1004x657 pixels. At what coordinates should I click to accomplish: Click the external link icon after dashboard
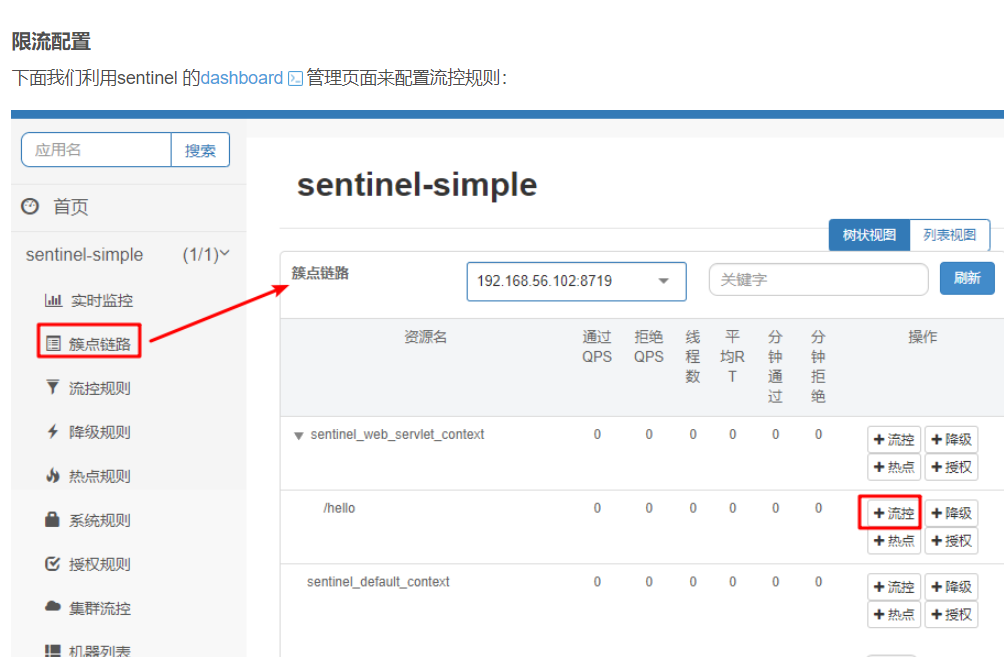click(x=295, y=79)
